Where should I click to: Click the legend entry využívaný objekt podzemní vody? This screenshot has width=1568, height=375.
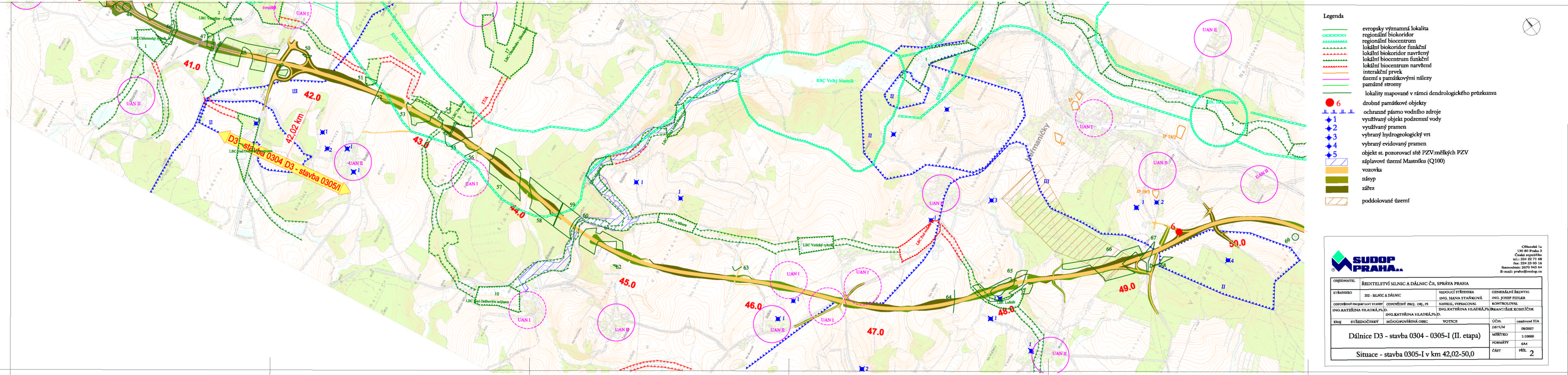(x=1402, y=119)
